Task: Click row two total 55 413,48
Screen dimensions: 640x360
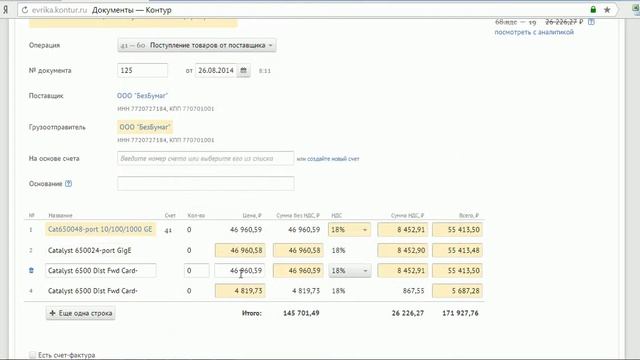Action: coord(457,251)
